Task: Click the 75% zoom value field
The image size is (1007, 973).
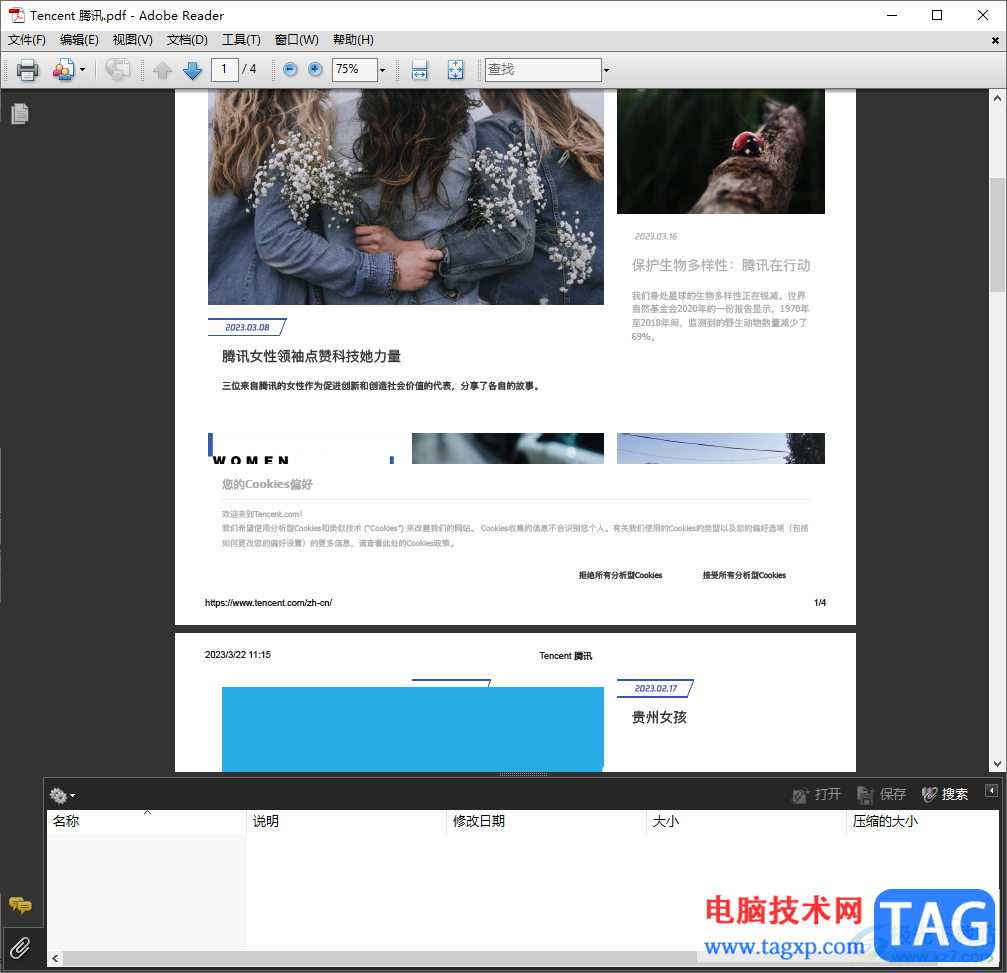Action: pos(355,69)
